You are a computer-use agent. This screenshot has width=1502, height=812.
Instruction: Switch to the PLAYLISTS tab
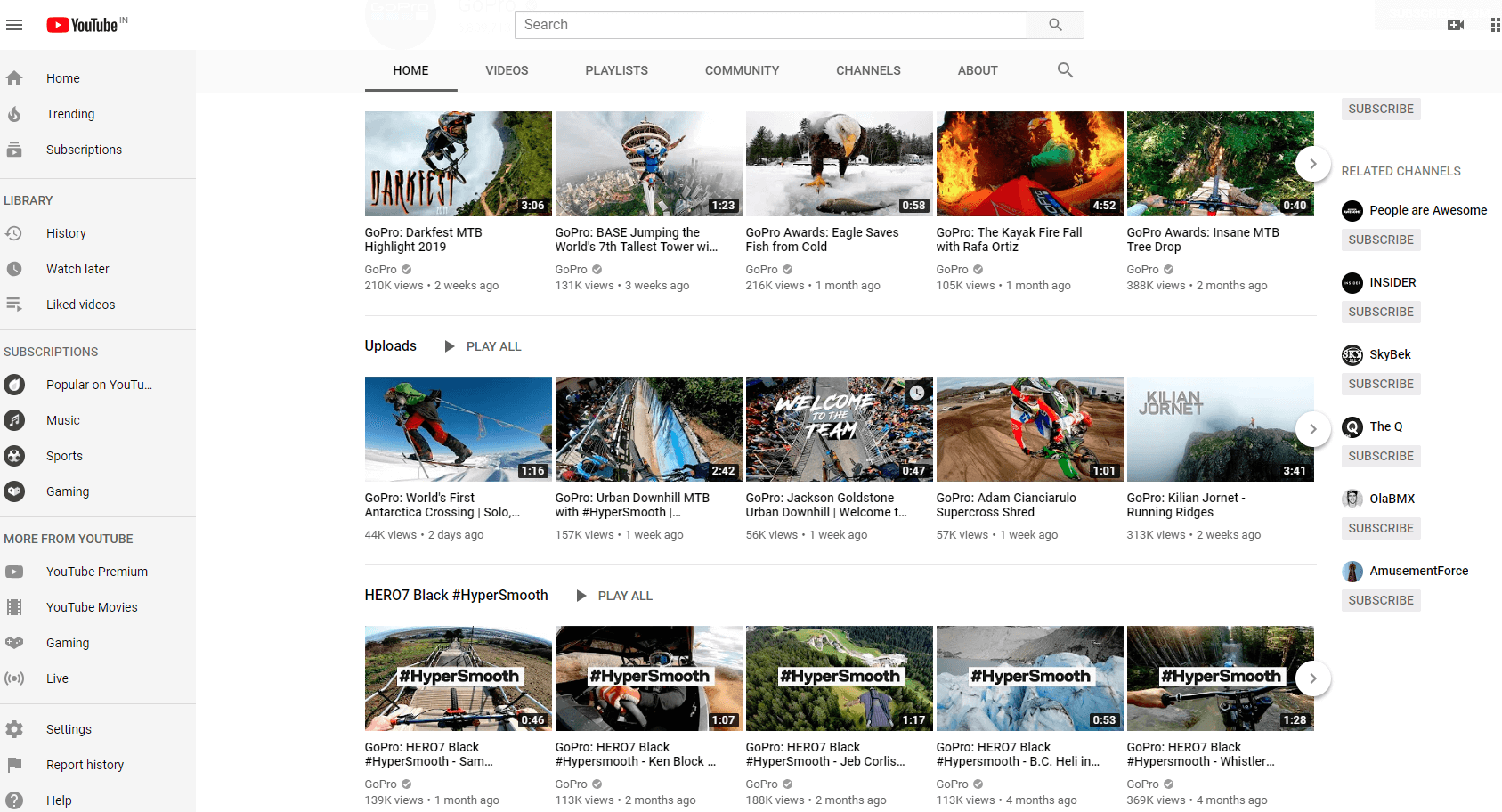coord(616,70)
